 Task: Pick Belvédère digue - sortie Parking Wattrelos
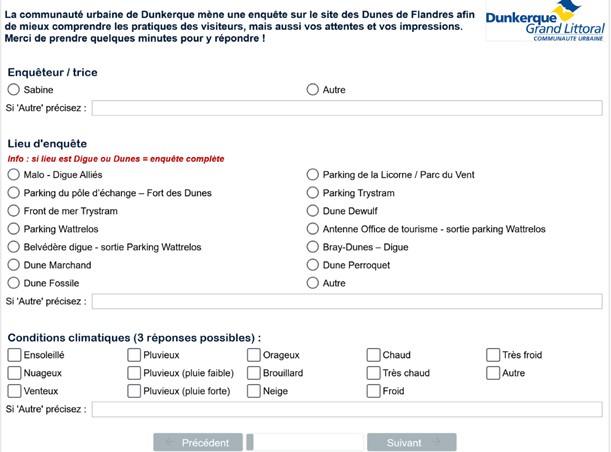click(14, 247)
